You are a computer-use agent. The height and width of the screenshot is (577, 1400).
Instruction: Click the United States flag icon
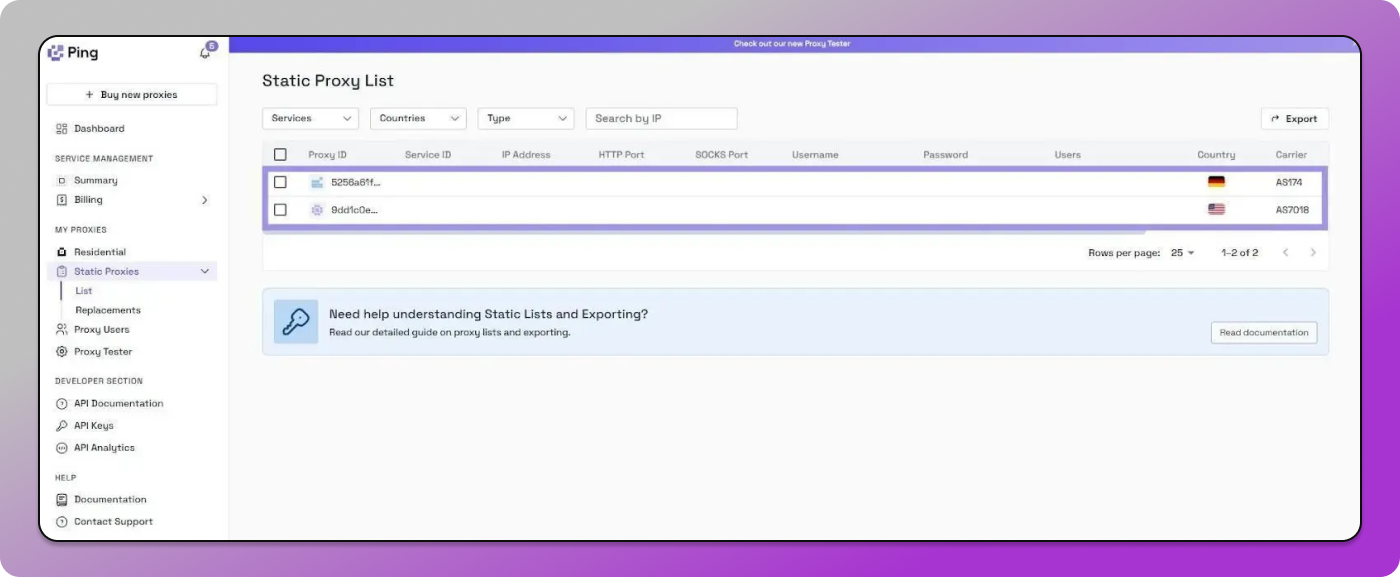tap(1216, 210)
